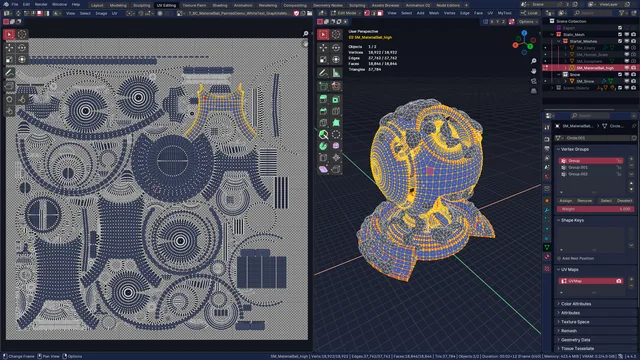Select the 3D Cursor tool in viewport
The image size is (640, 360).
click(x=336, y=34)
